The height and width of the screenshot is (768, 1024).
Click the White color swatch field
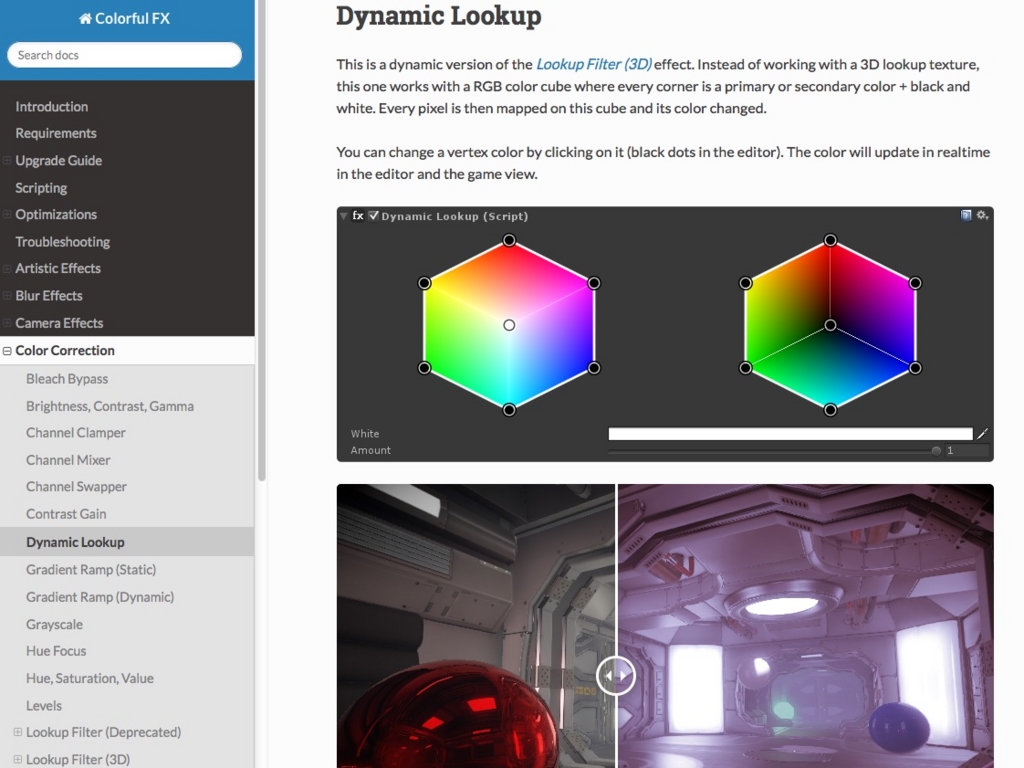790,434
